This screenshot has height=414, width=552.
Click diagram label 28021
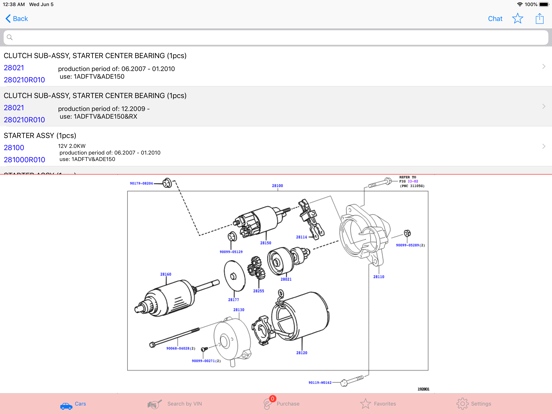coord(286,279)
